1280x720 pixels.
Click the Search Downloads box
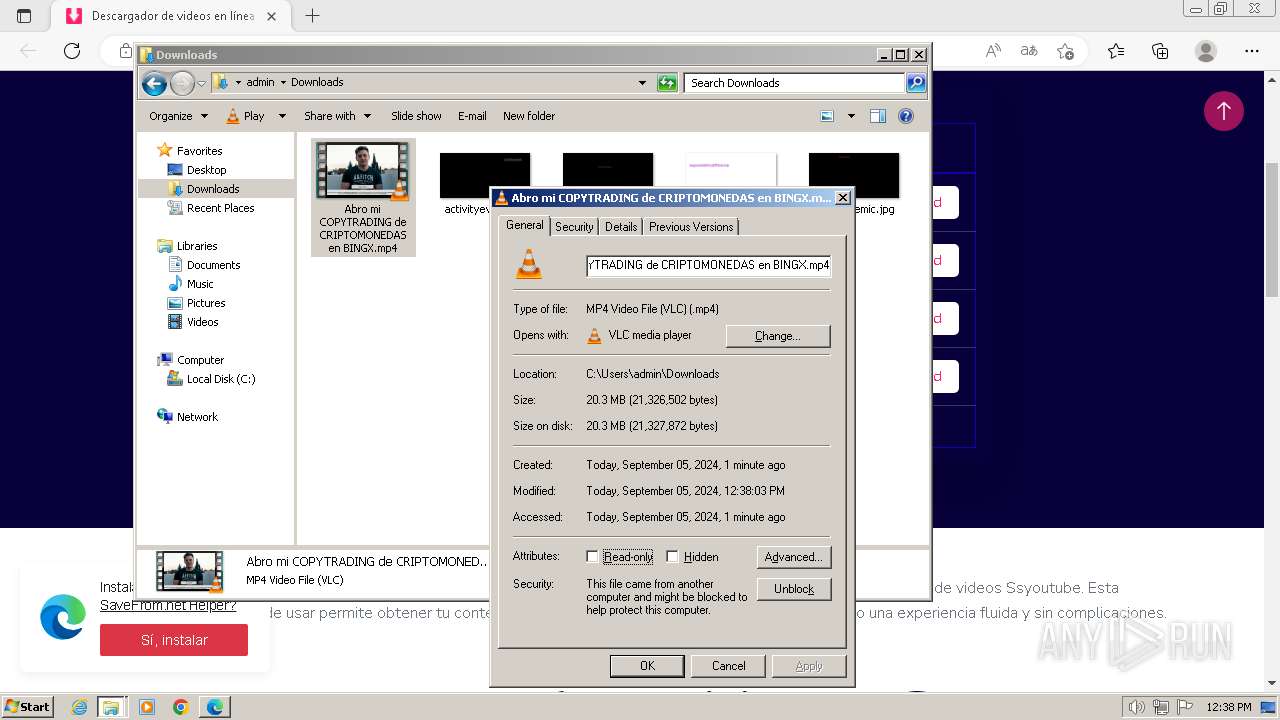(795, 83)
